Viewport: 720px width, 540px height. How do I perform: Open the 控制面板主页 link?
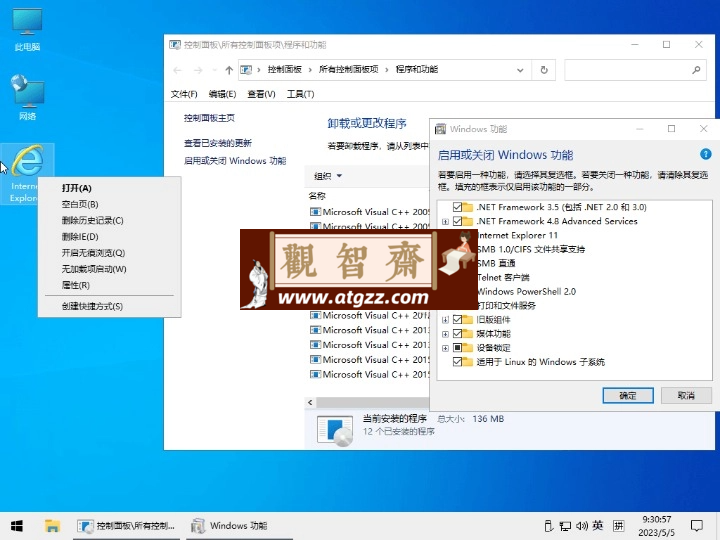coord(209,118)
